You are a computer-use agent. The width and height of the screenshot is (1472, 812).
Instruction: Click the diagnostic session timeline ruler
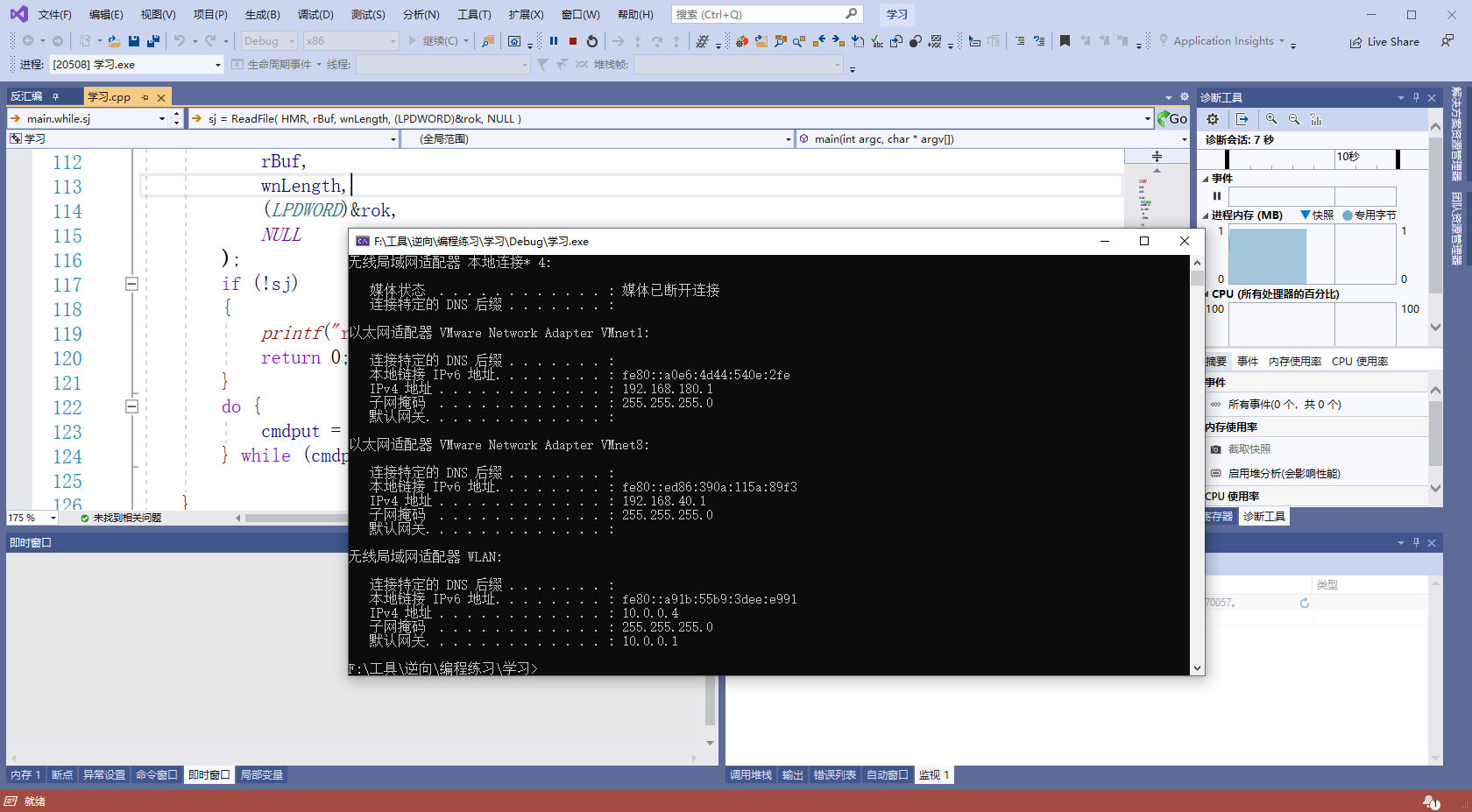(1311, 158)
